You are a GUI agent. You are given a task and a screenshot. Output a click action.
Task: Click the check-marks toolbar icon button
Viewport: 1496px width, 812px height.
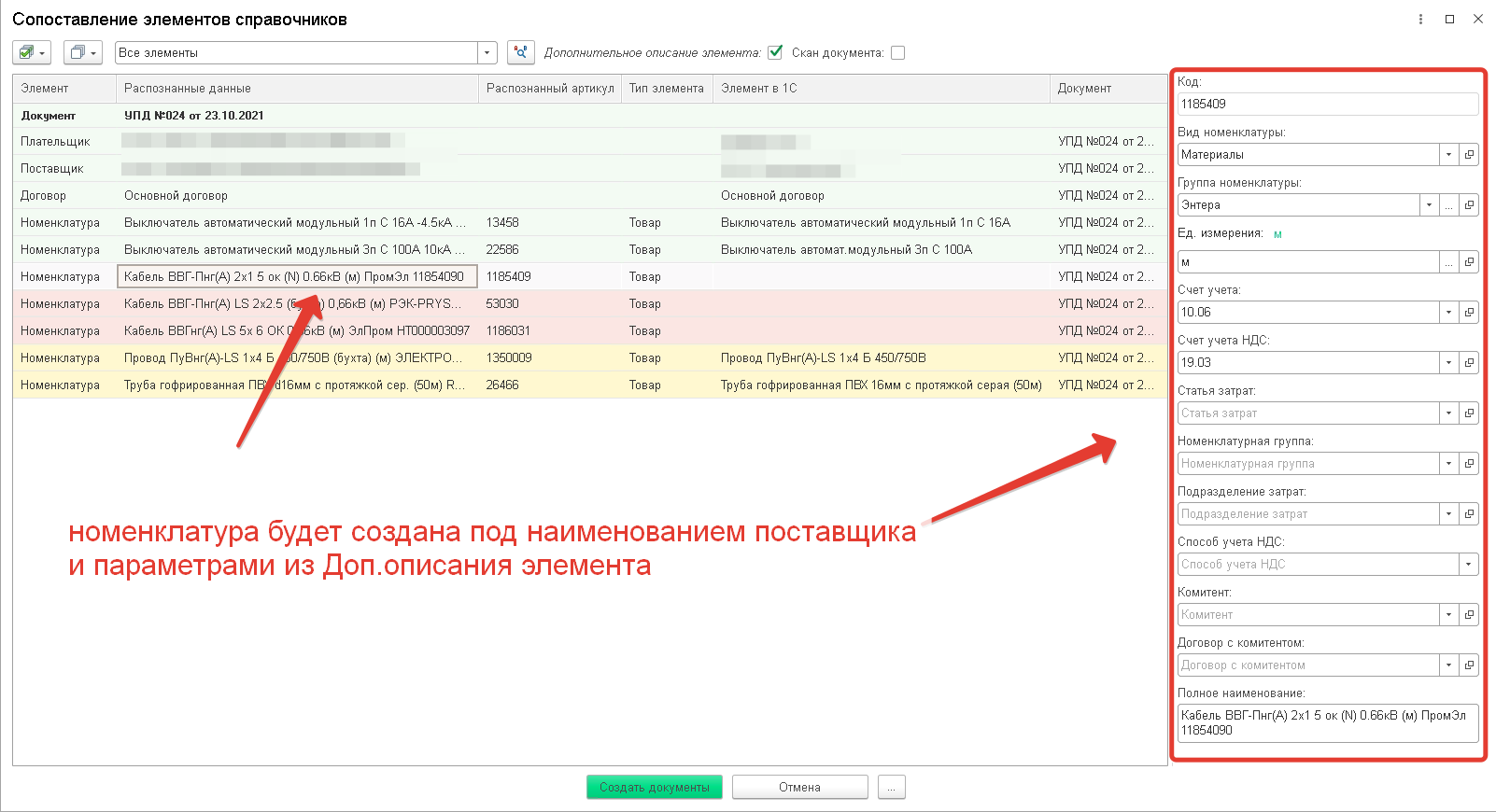31,53
